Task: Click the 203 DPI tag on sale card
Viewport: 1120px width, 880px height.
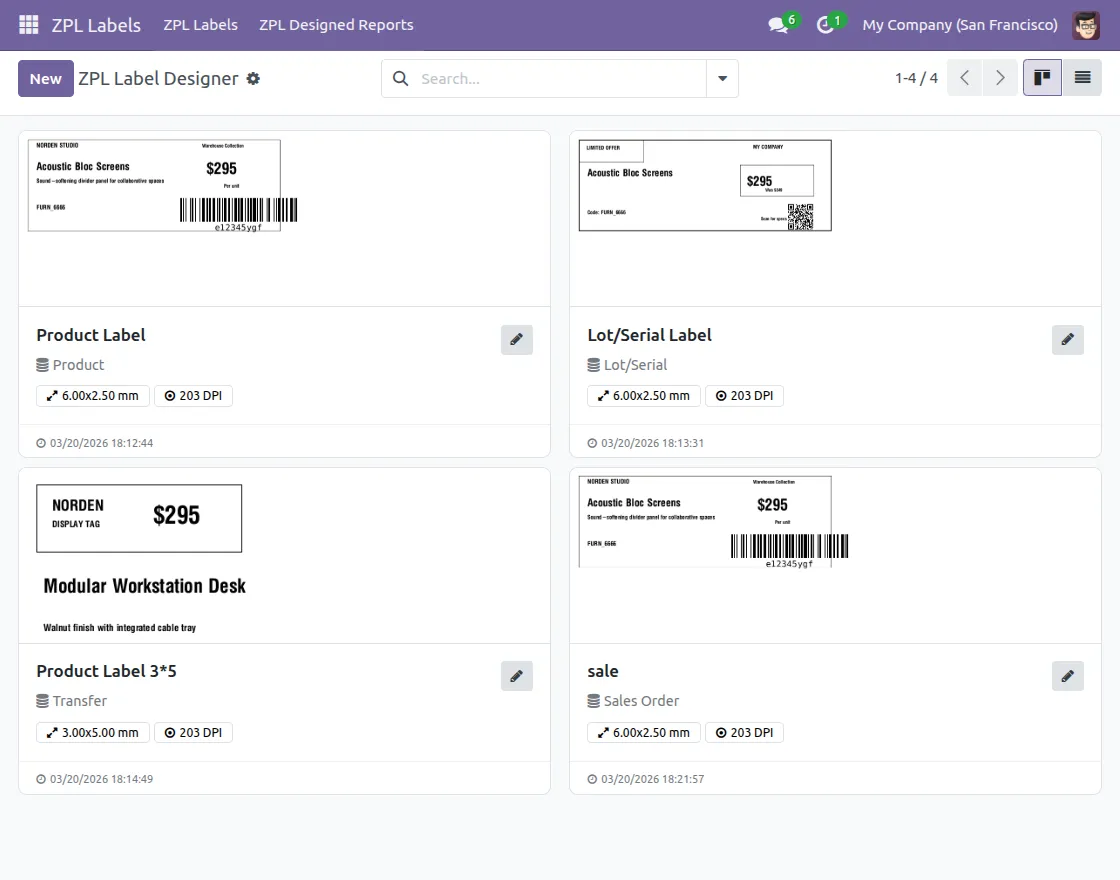Action: pos(744,733)
